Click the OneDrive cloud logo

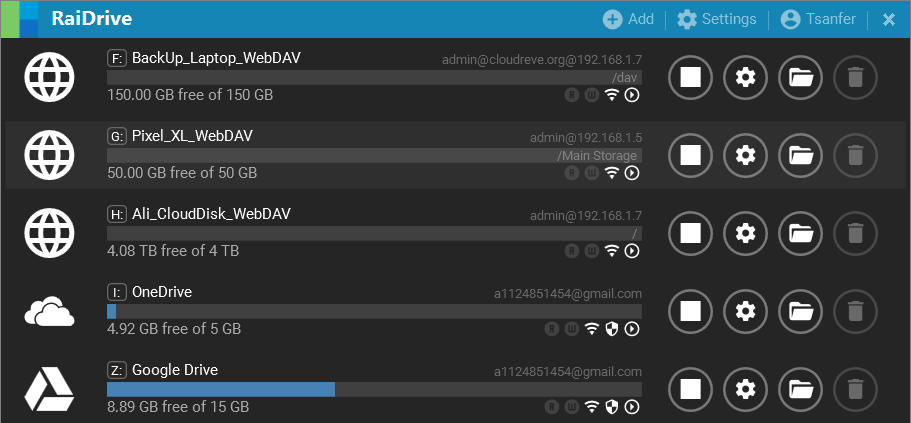tap(49, 311)
